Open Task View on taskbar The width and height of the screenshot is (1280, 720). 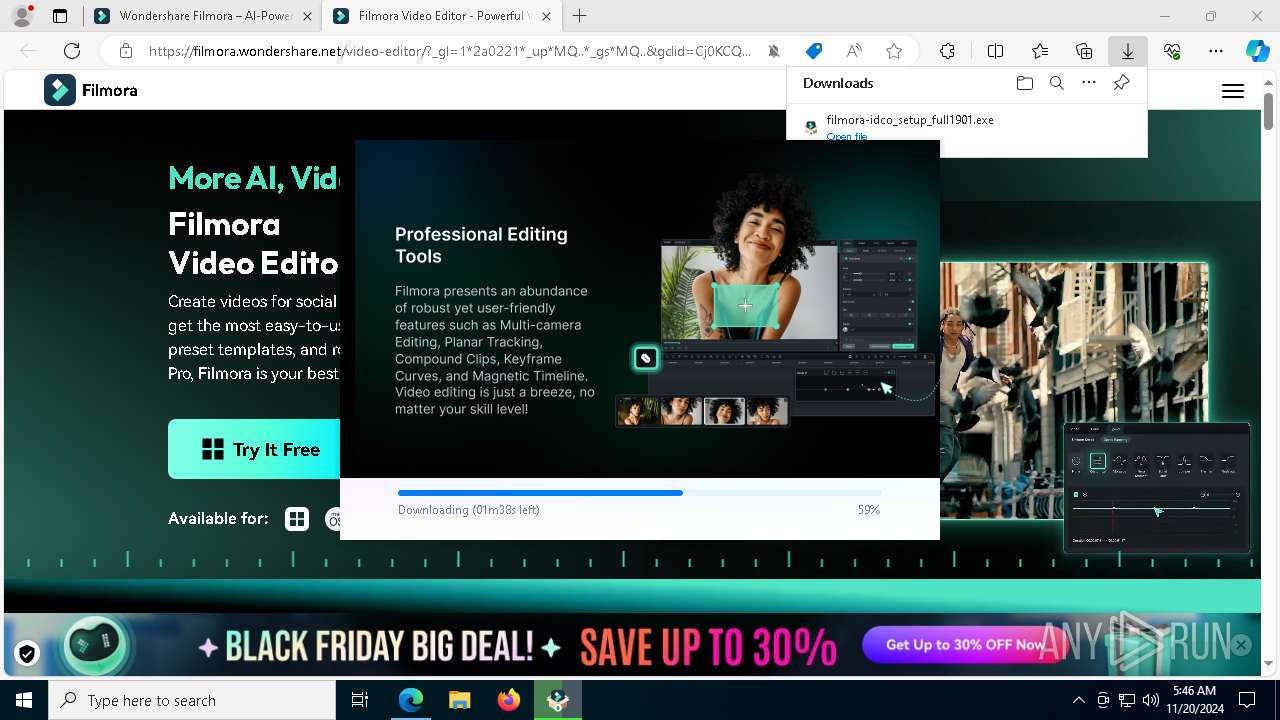(x=360, y=700)
